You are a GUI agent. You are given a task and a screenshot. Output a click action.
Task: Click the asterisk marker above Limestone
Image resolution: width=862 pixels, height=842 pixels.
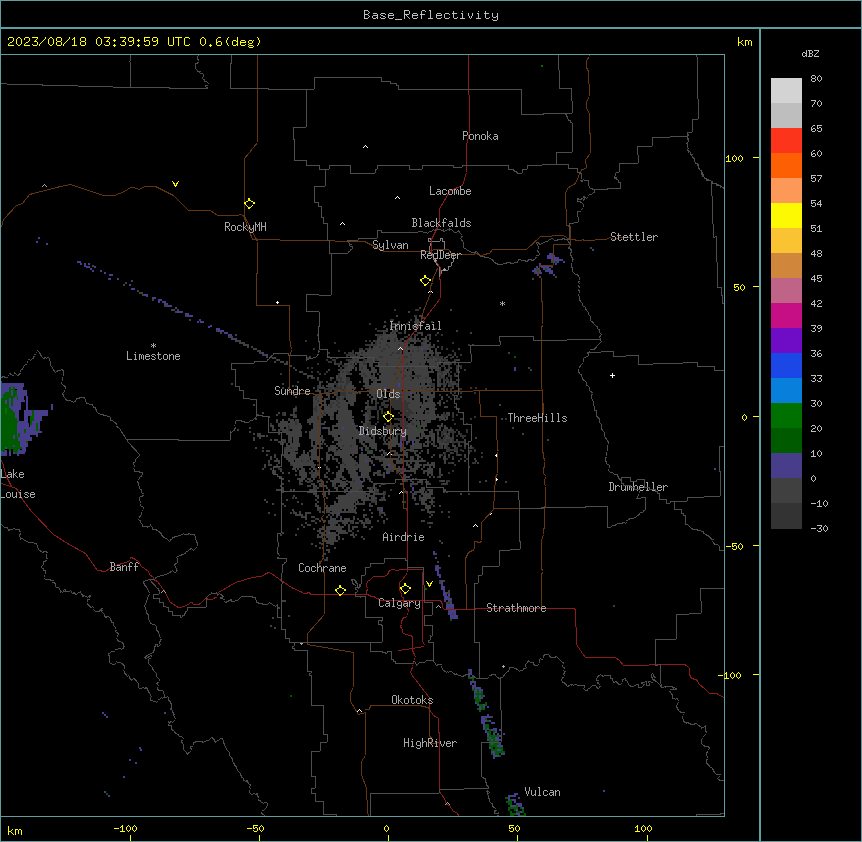(153, 346)
